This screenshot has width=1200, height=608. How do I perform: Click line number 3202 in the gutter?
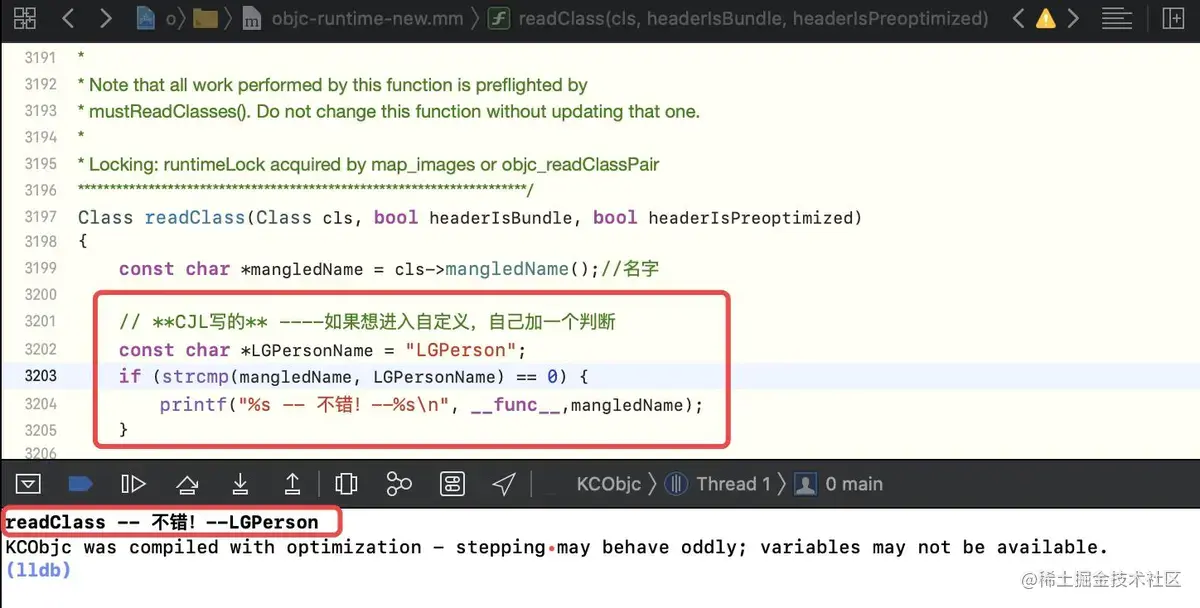pos(41,349)
